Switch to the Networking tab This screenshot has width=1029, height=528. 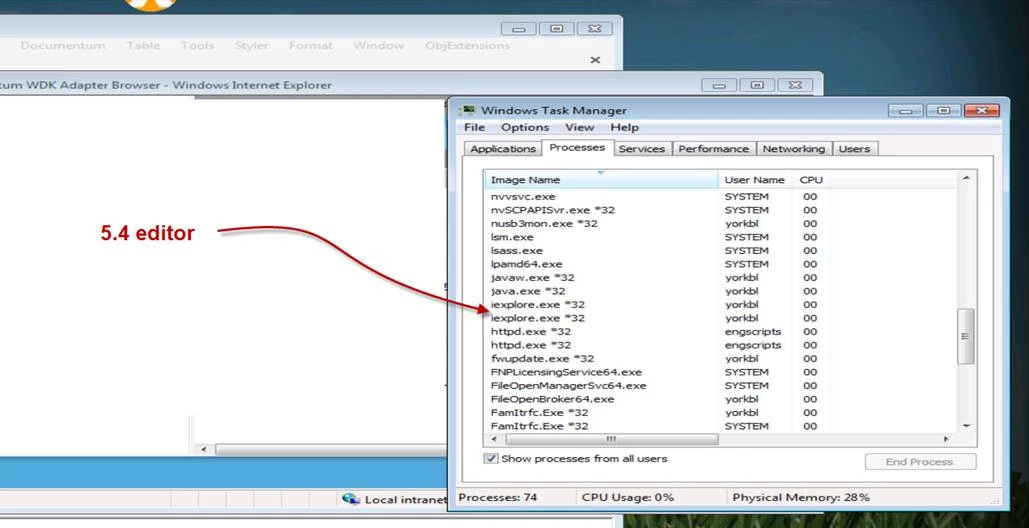pyautogui.click(x=793, y=149)
